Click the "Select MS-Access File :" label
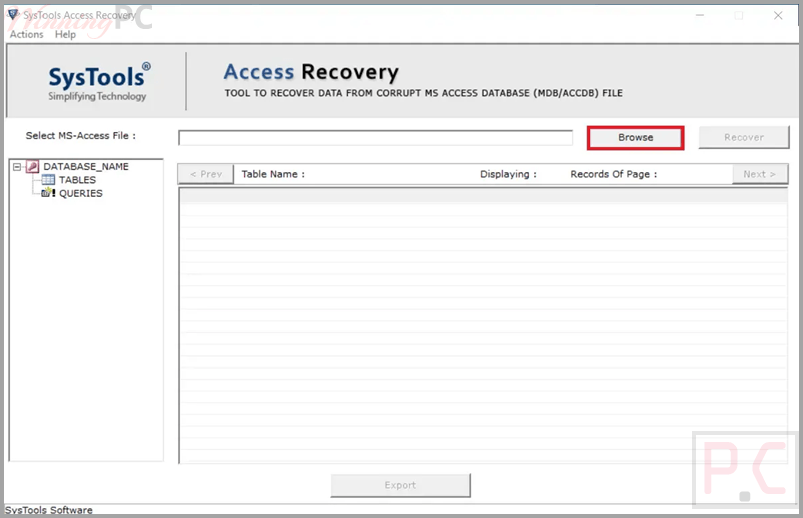The image size is (803, 518). (80, 136)
